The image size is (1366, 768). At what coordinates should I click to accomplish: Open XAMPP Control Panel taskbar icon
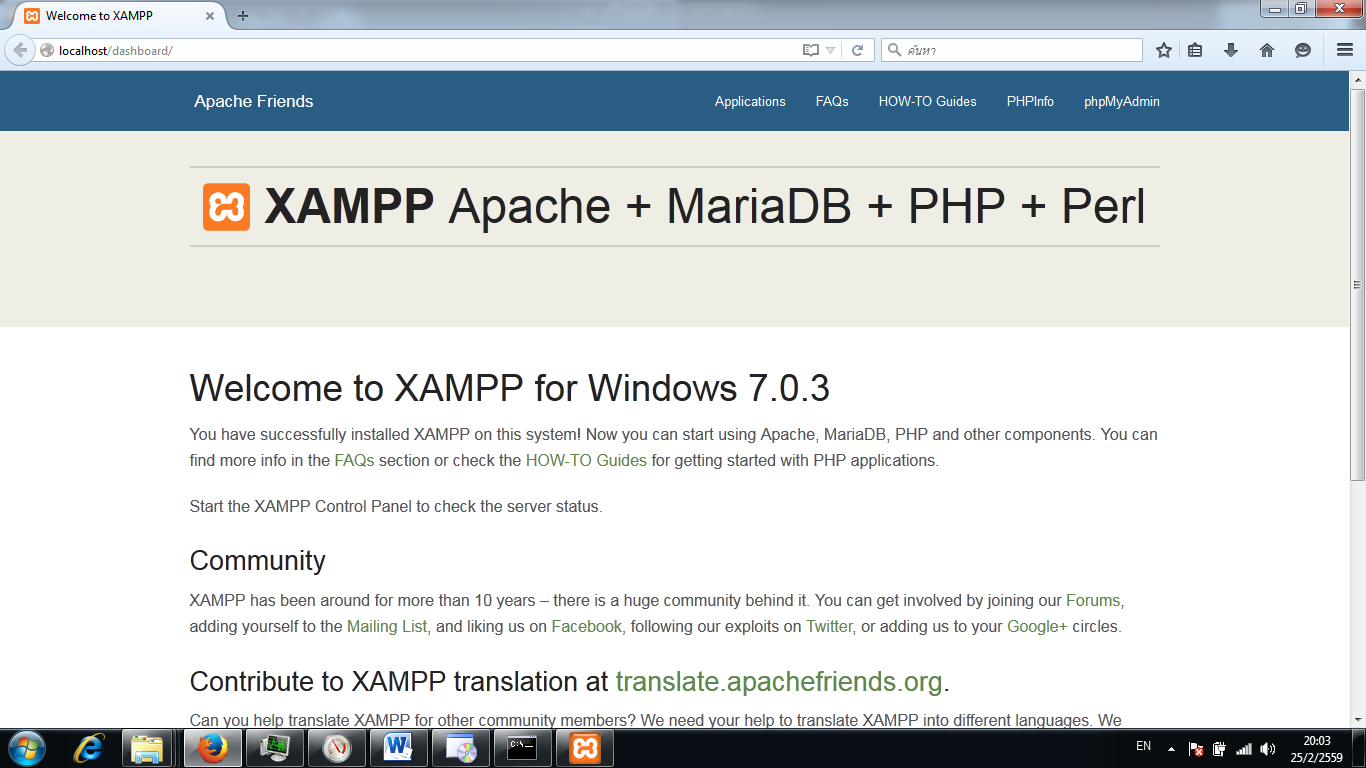click(x=585, y=748)
